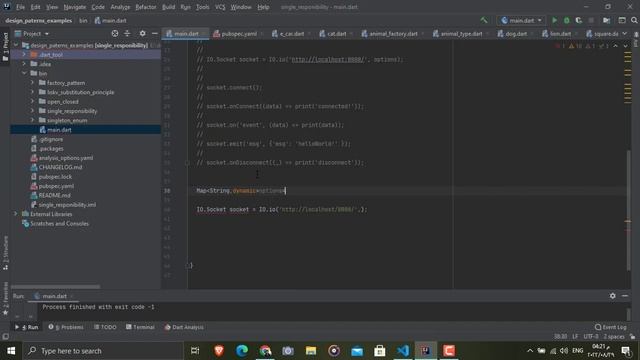Expand the open_closed folder
Viewport: 640px width, 360px height.
33,101
